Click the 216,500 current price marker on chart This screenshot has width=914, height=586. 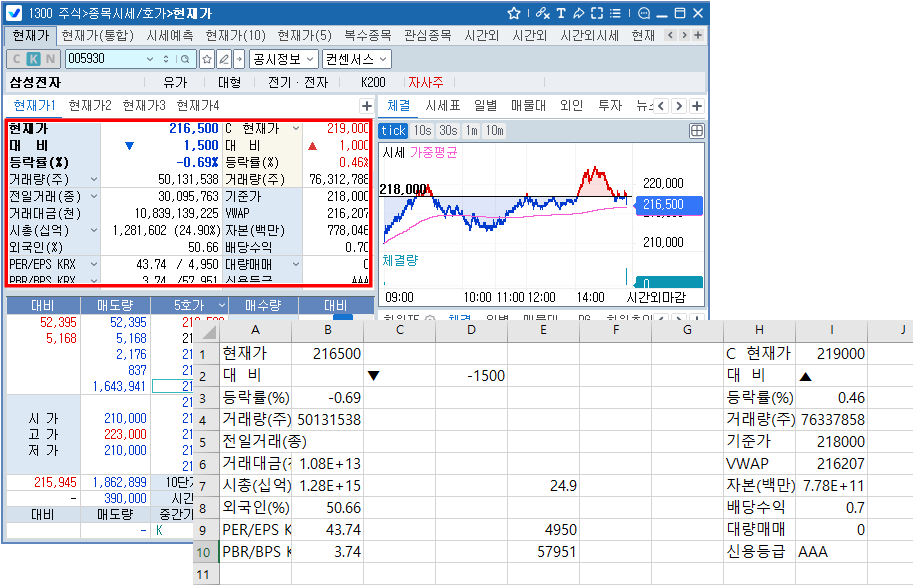[665, 204]
